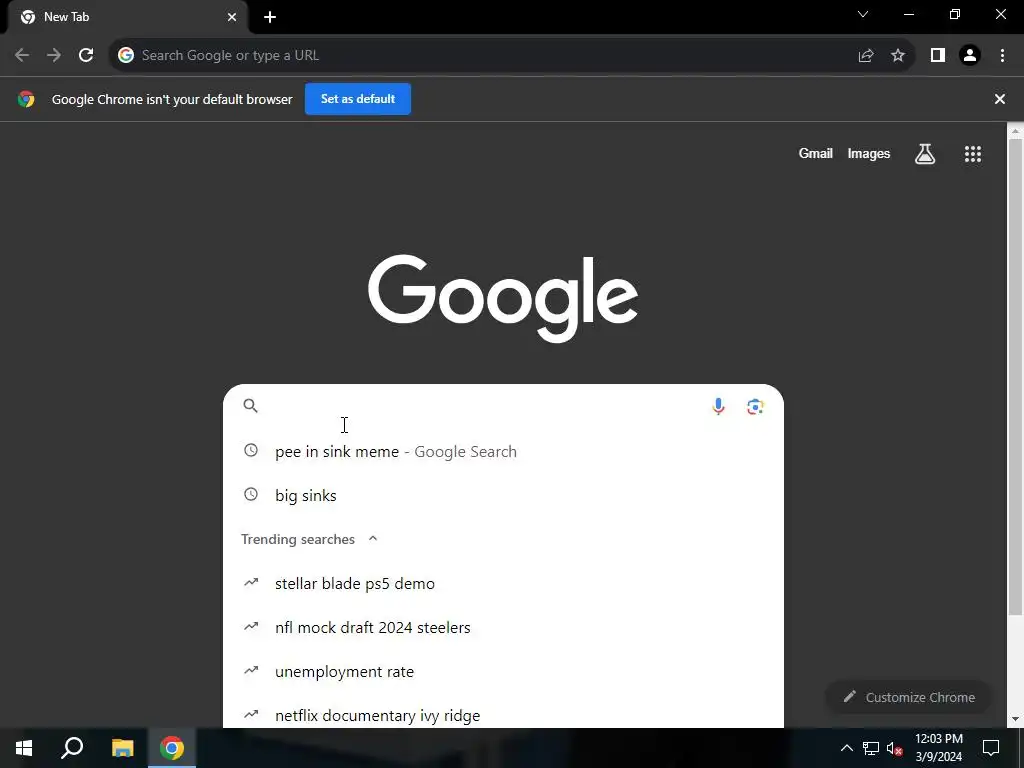
Task: Open Windows Start menu
Action: (x=24, y=748)
